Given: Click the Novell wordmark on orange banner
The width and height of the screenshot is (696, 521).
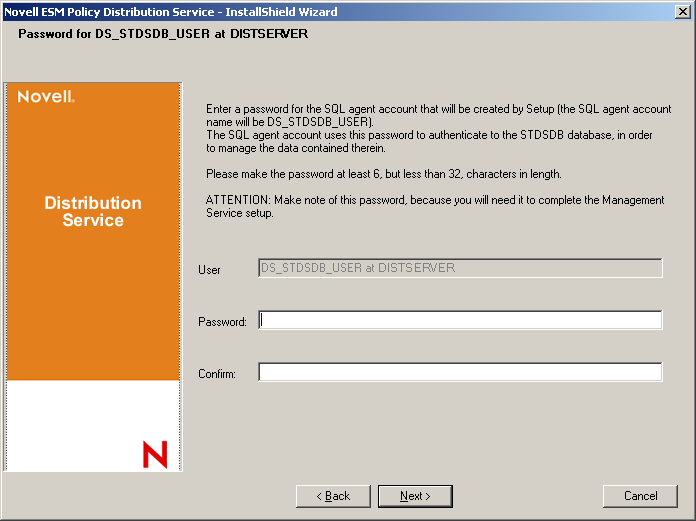Looking at the screenshot, I should click(x=46, y=96).
